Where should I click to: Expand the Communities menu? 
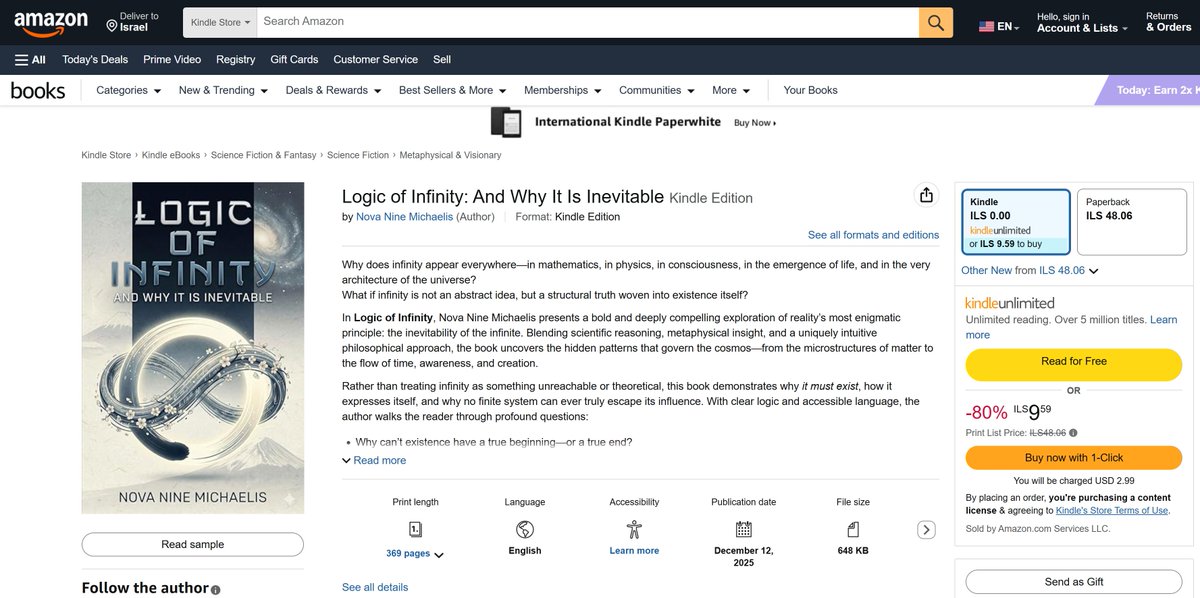click(x=657, y=90)
